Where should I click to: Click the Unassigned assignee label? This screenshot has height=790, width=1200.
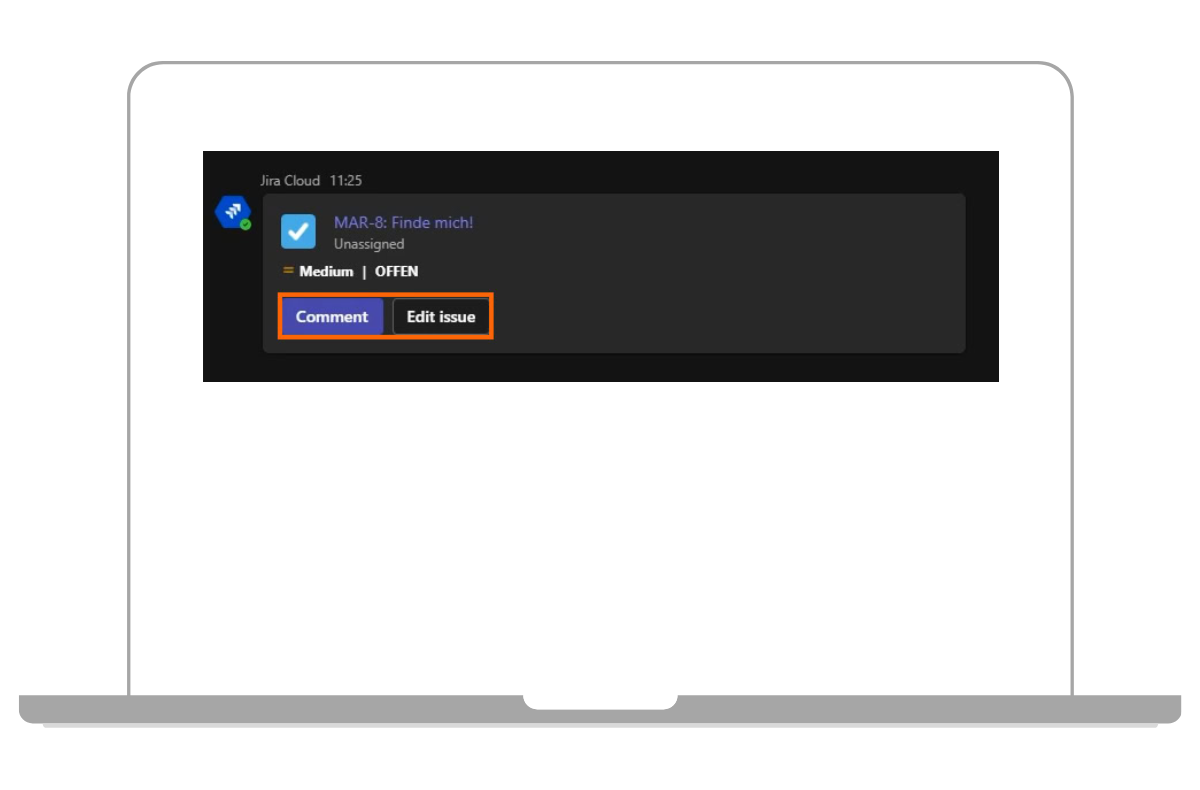(369, 244)
